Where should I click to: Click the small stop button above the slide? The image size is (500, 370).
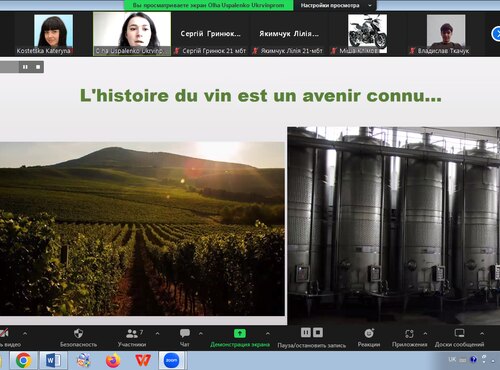tap(38, 67)
